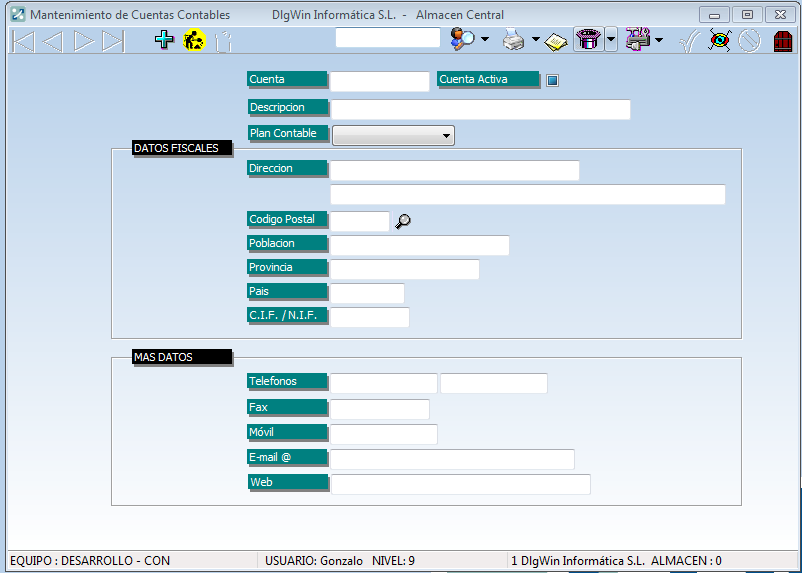The width and height of the screenshot is (802, 573).
Task: Open the Plan Contable dropdown
Action: [x=393, y=135]
